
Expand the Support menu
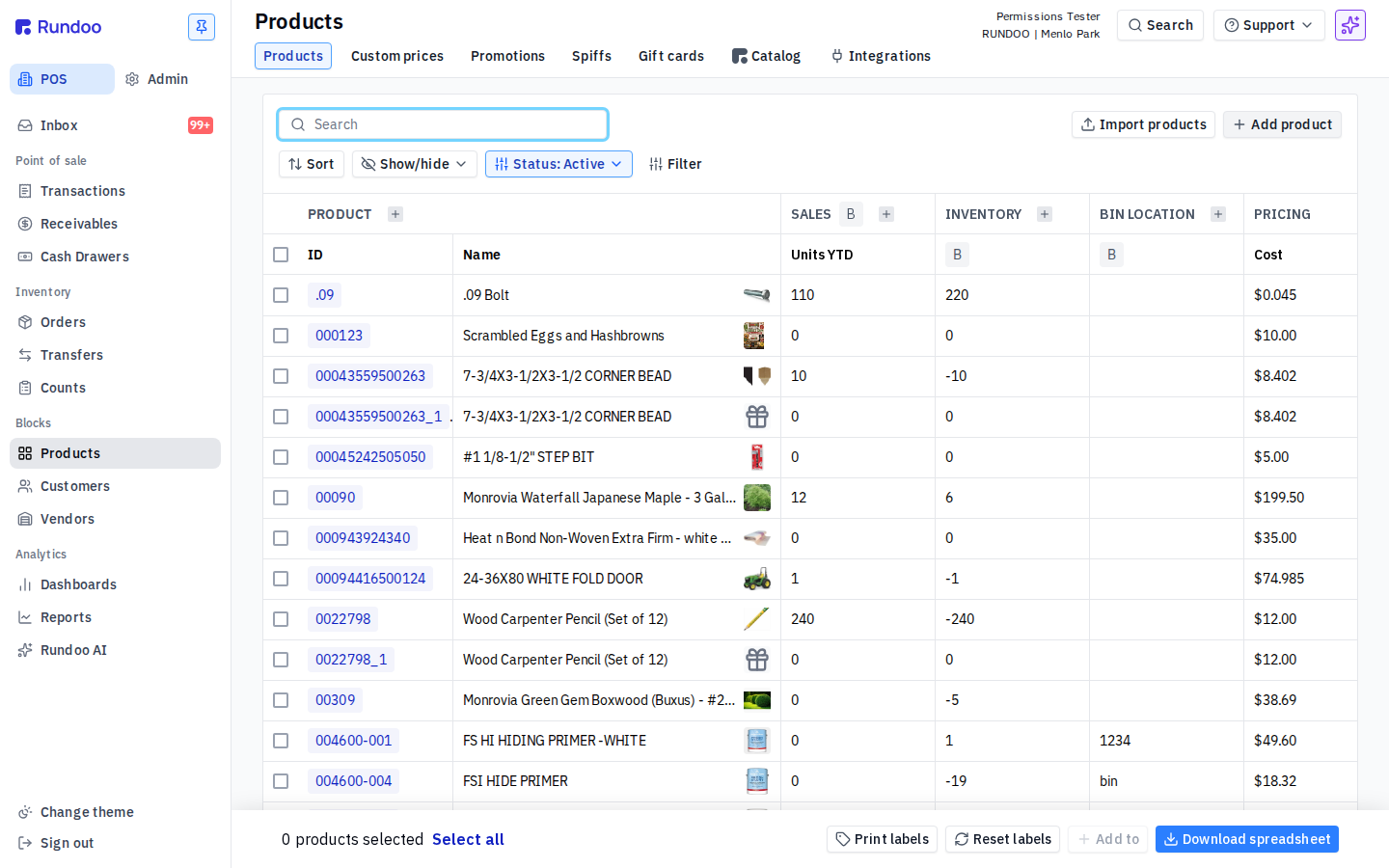pos(1268,25)
